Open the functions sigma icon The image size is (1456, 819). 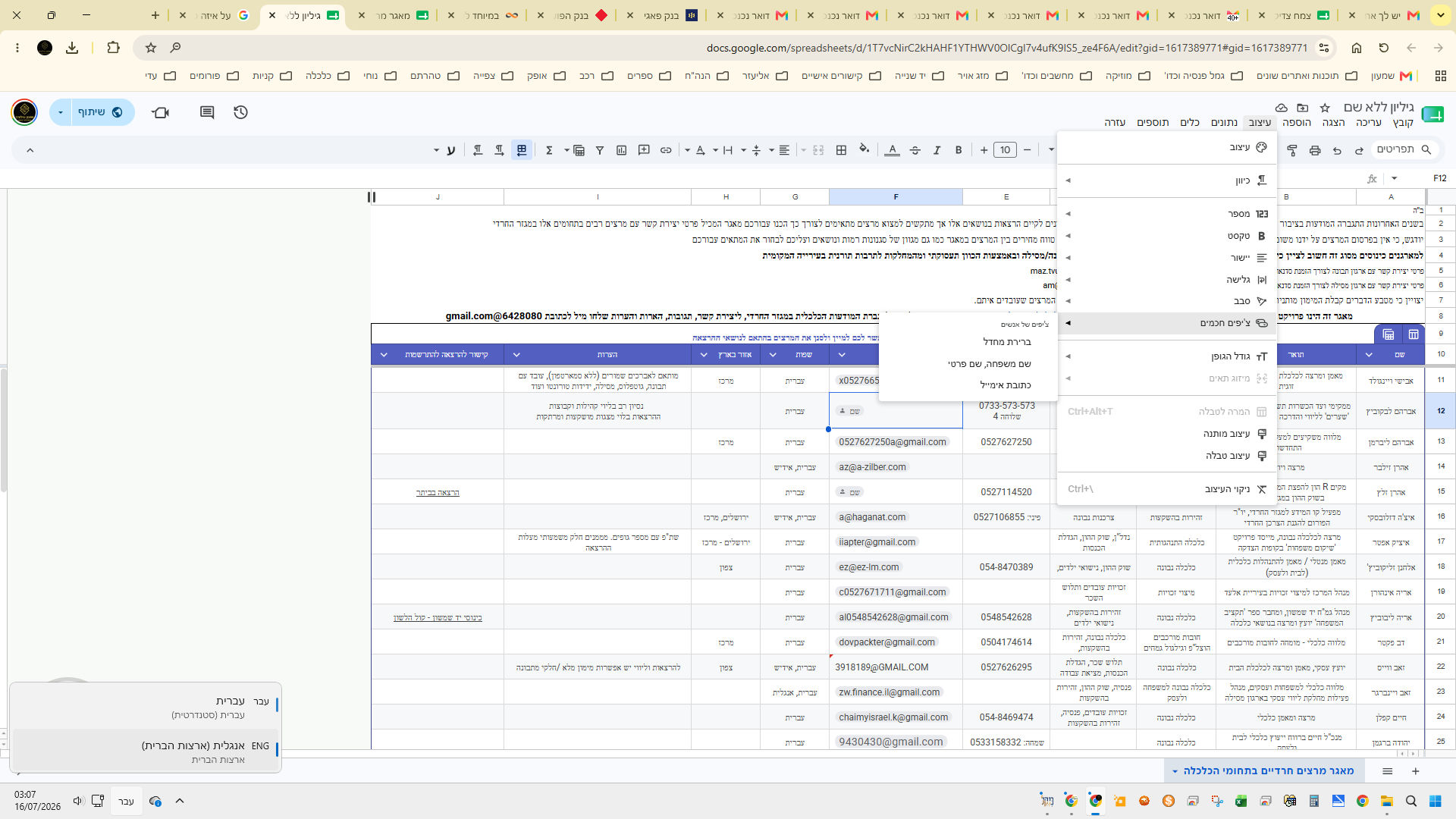549,150
